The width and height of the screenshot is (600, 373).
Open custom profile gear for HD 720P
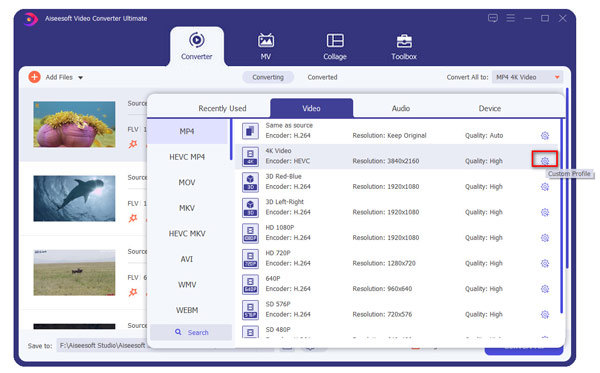[x=545, y=263]
